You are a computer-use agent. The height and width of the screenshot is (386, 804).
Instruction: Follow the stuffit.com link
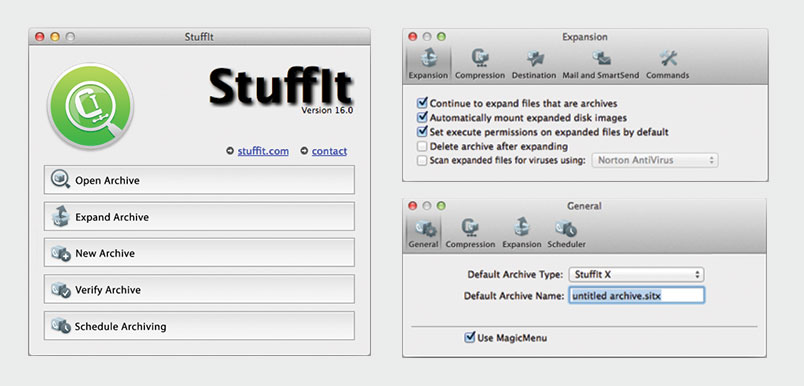(x=263, y=151)
